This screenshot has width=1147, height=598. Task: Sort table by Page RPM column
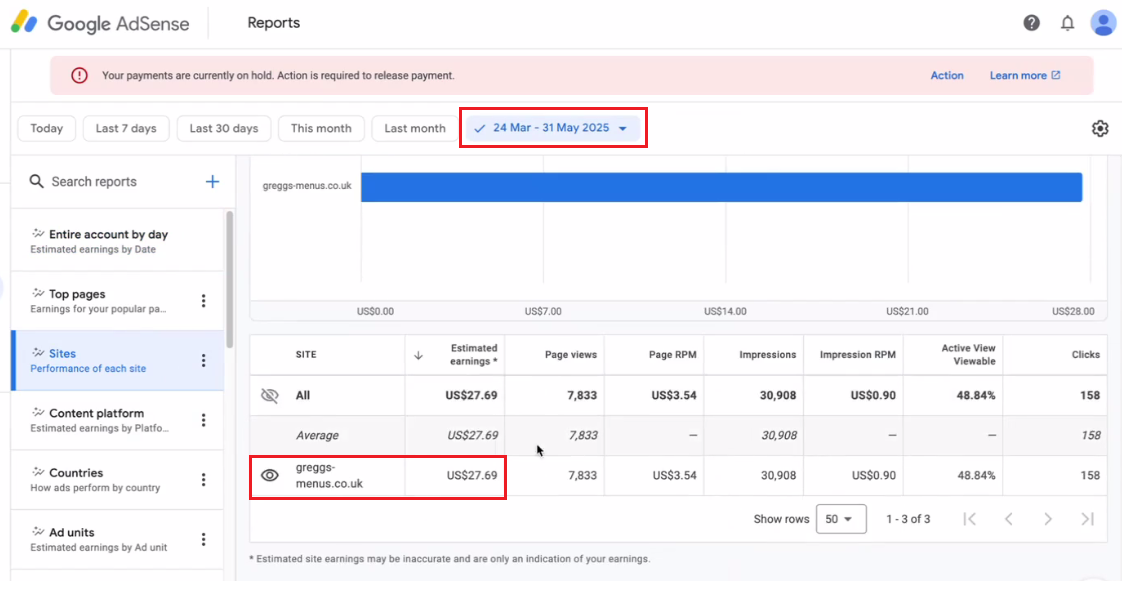point(672,355)
